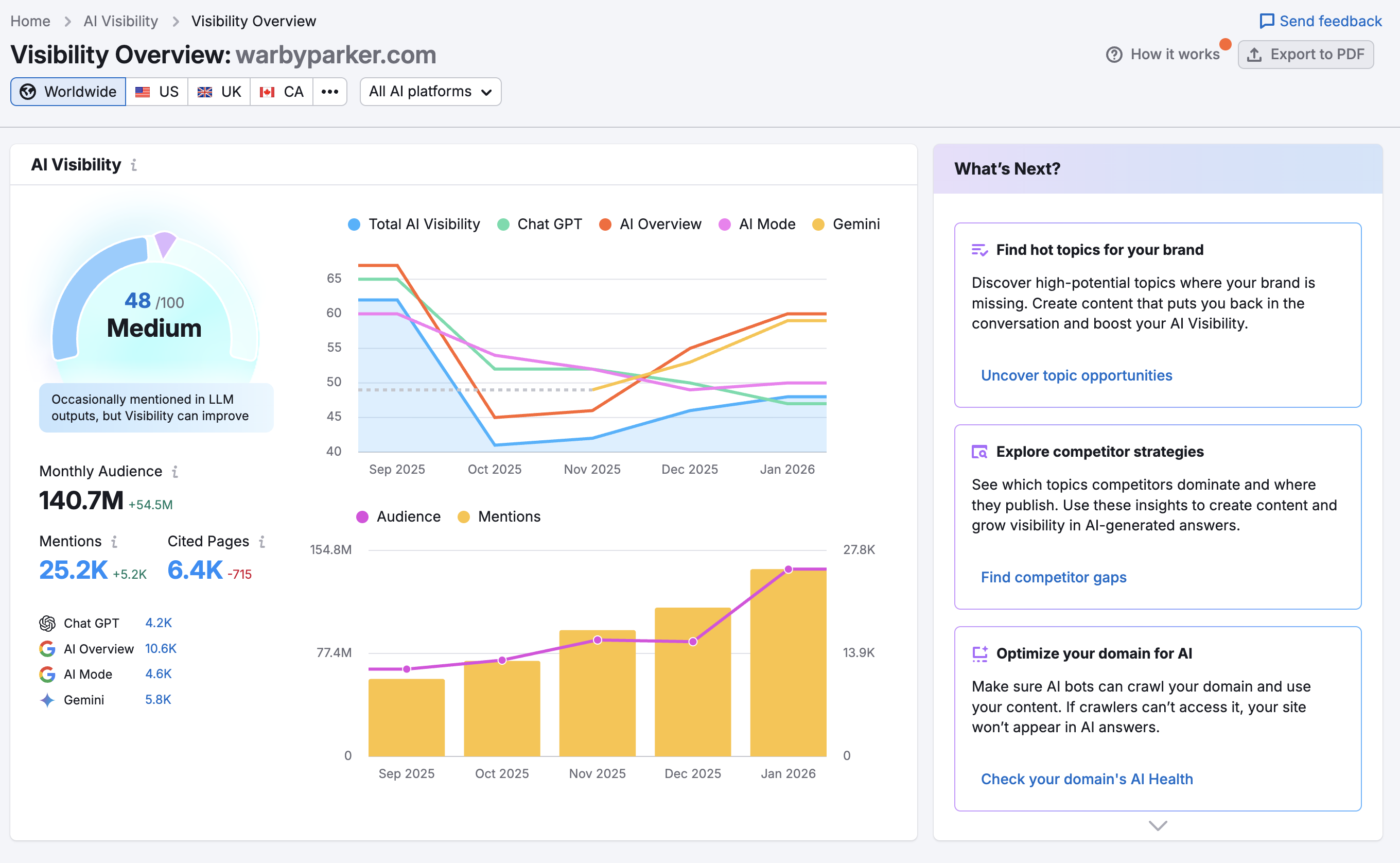The image size is (1400, 863).
Task: Select the US region tab
Action: point(157,92)
